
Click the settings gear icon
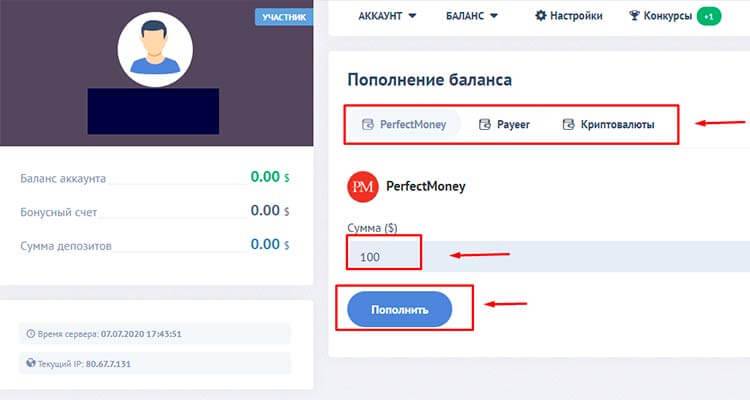pyautogui.click(x=540, y=16)
